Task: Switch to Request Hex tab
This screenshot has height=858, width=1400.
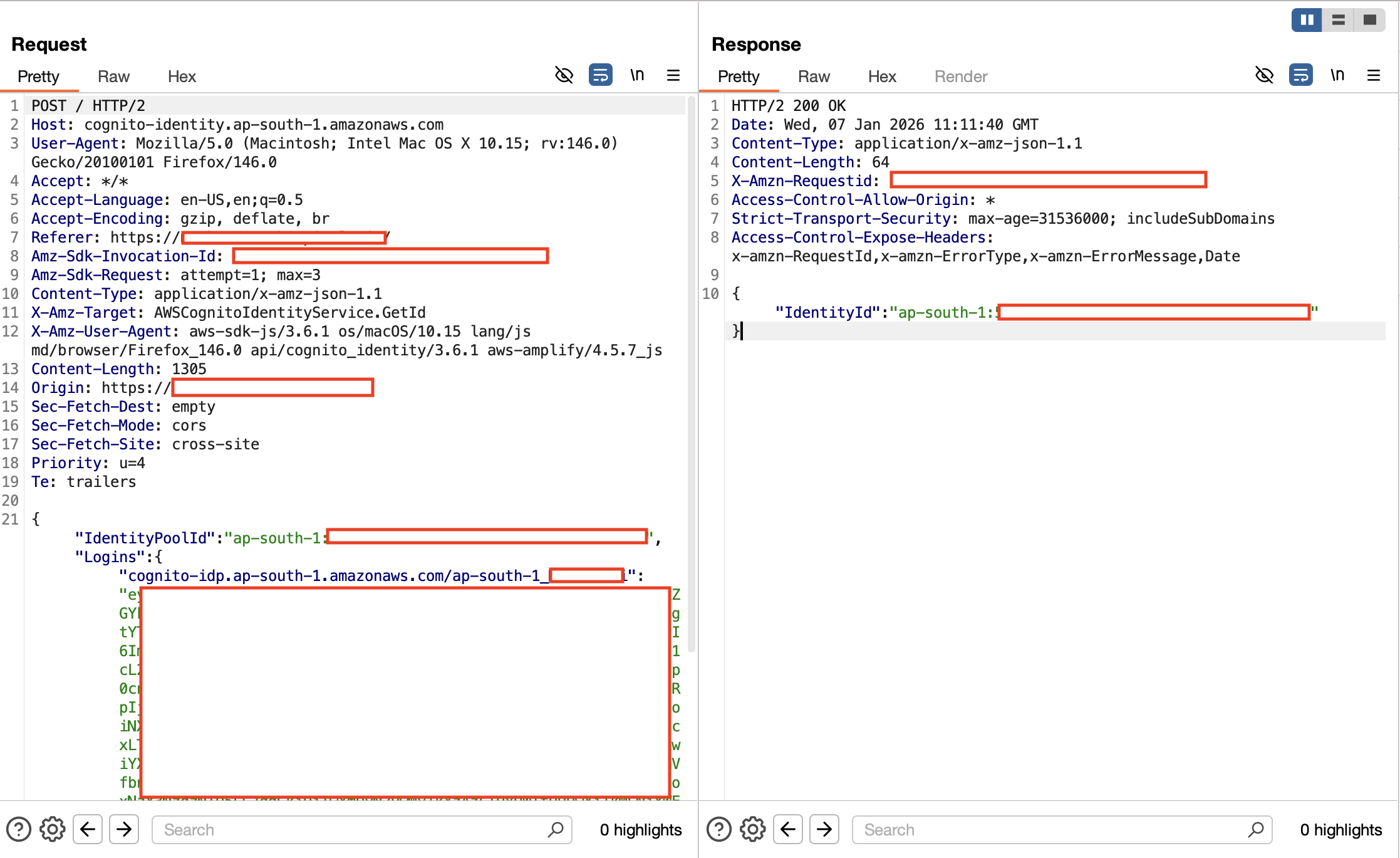Action: point(182,76)
